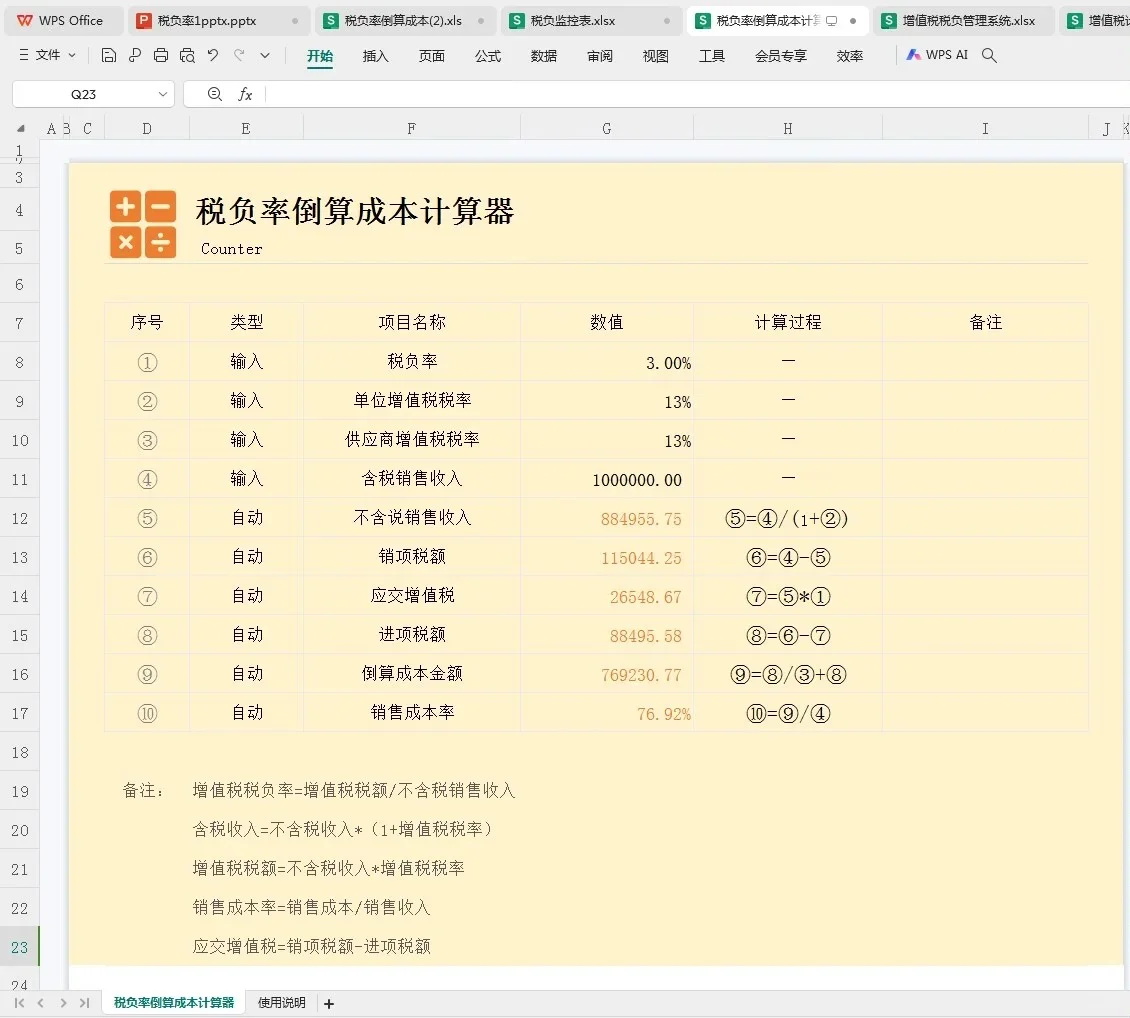Switch to the 公式 ribbon tab
The height and width of the screenshot is (1018, 1130).
tap(488, 56)
